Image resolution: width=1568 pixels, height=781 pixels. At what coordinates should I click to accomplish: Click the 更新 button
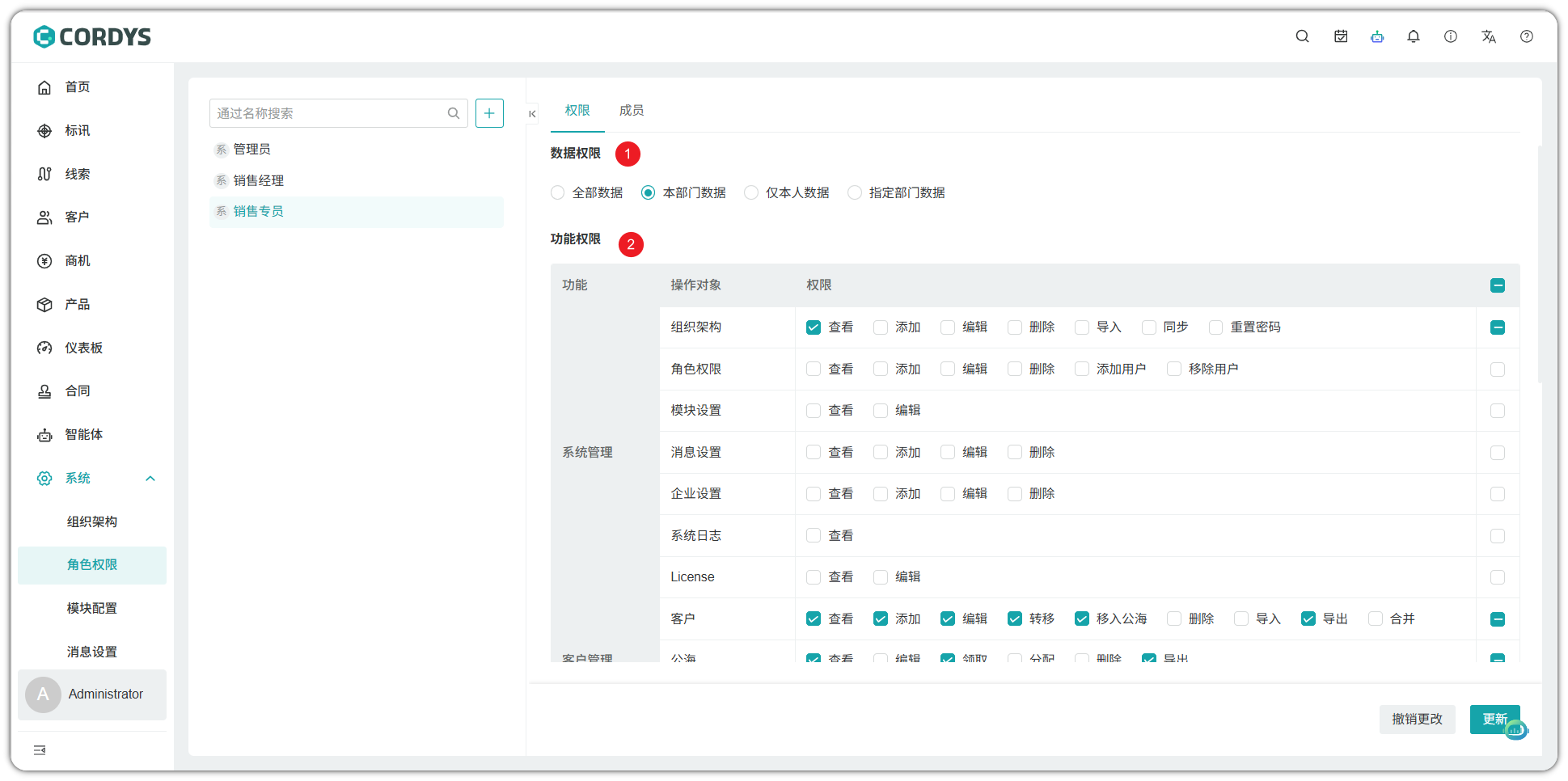(1494, 719)
